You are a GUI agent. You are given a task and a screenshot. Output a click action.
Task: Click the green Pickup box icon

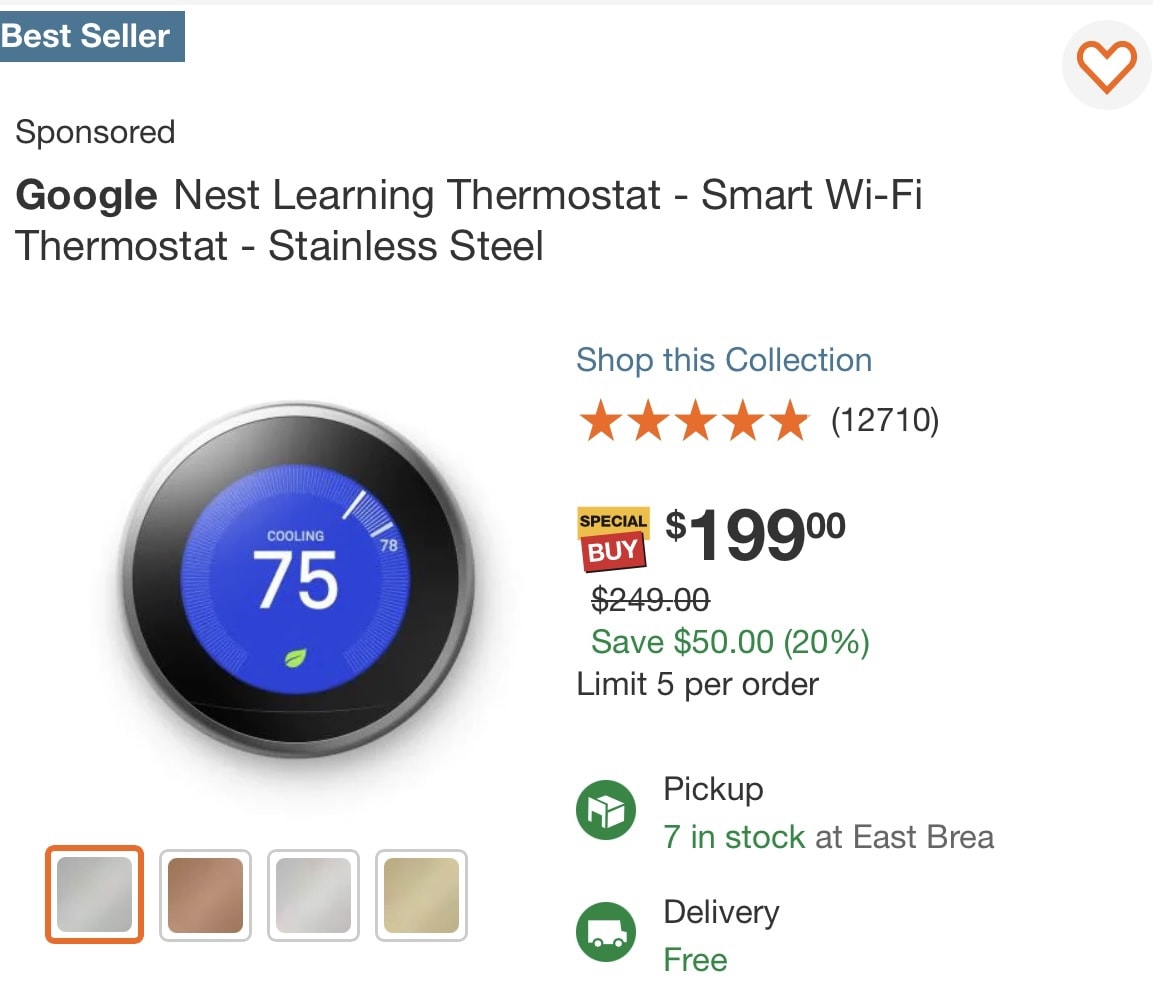click(x=606, y=810)
